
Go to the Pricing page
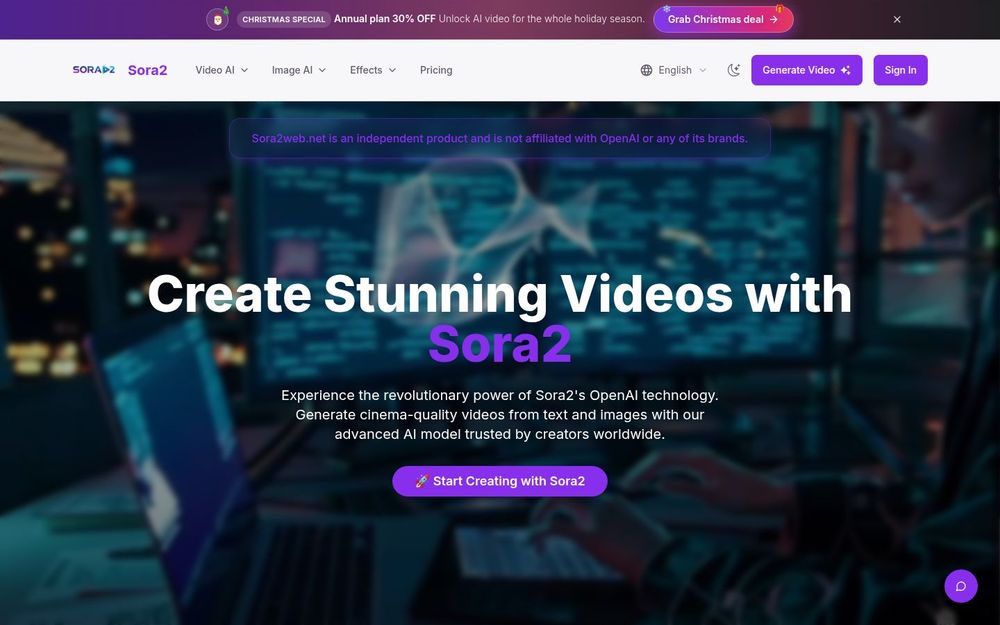point(436,70)
